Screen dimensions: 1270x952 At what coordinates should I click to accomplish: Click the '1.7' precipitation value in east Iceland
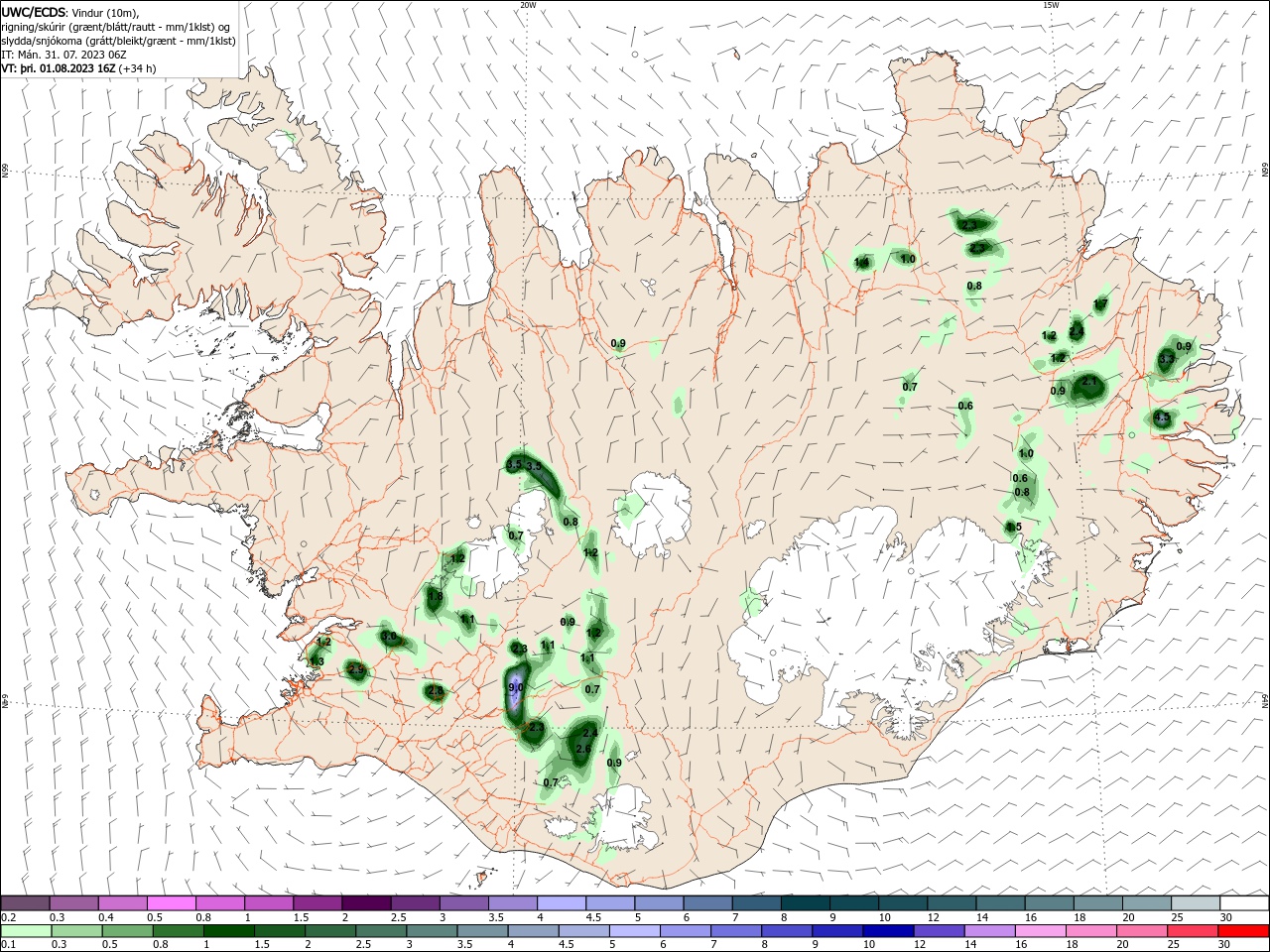click(1100, 303)
